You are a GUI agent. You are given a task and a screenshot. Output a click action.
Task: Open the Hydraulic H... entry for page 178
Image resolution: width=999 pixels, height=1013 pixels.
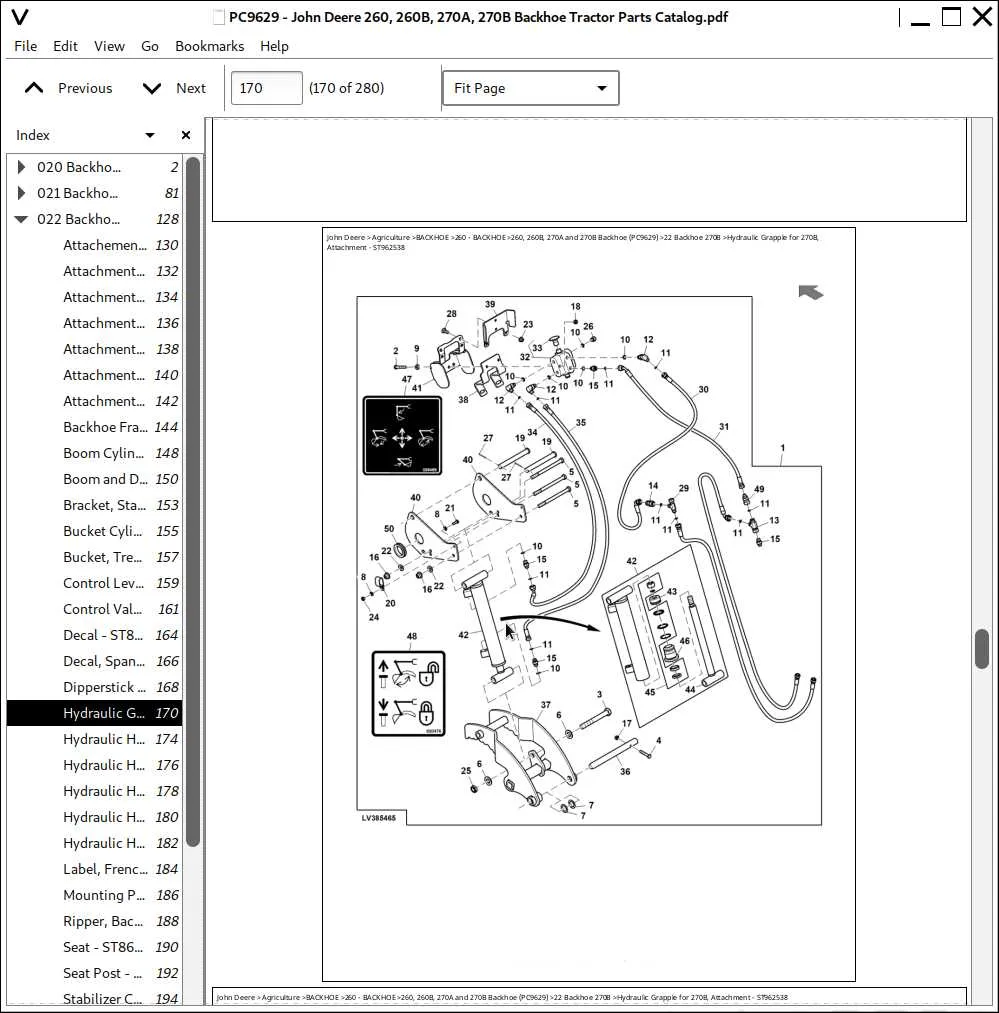click(x=95, y=791)
